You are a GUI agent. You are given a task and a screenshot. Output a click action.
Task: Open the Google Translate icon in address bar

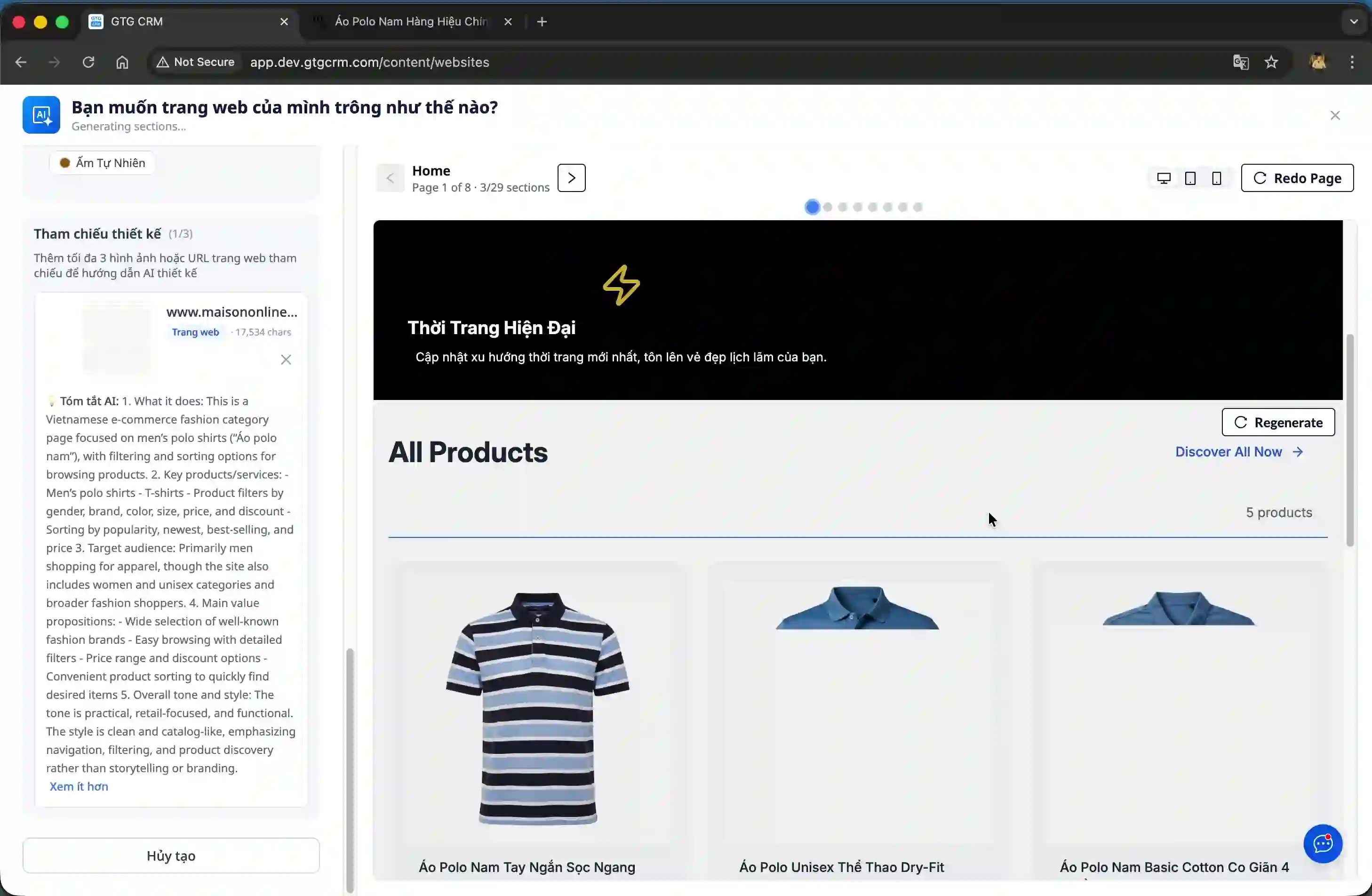(x=1241, y=62)
